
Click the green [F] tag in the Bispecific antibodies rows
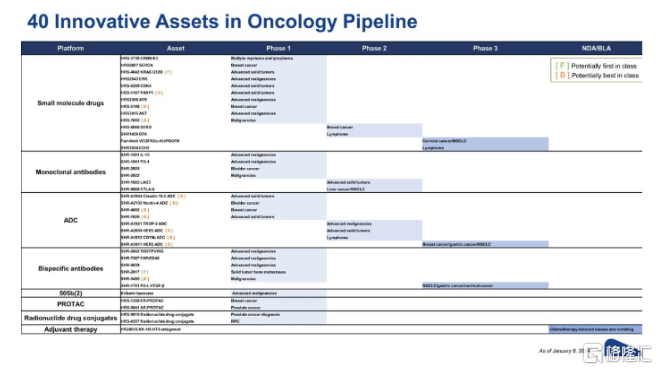click(145, 272)
